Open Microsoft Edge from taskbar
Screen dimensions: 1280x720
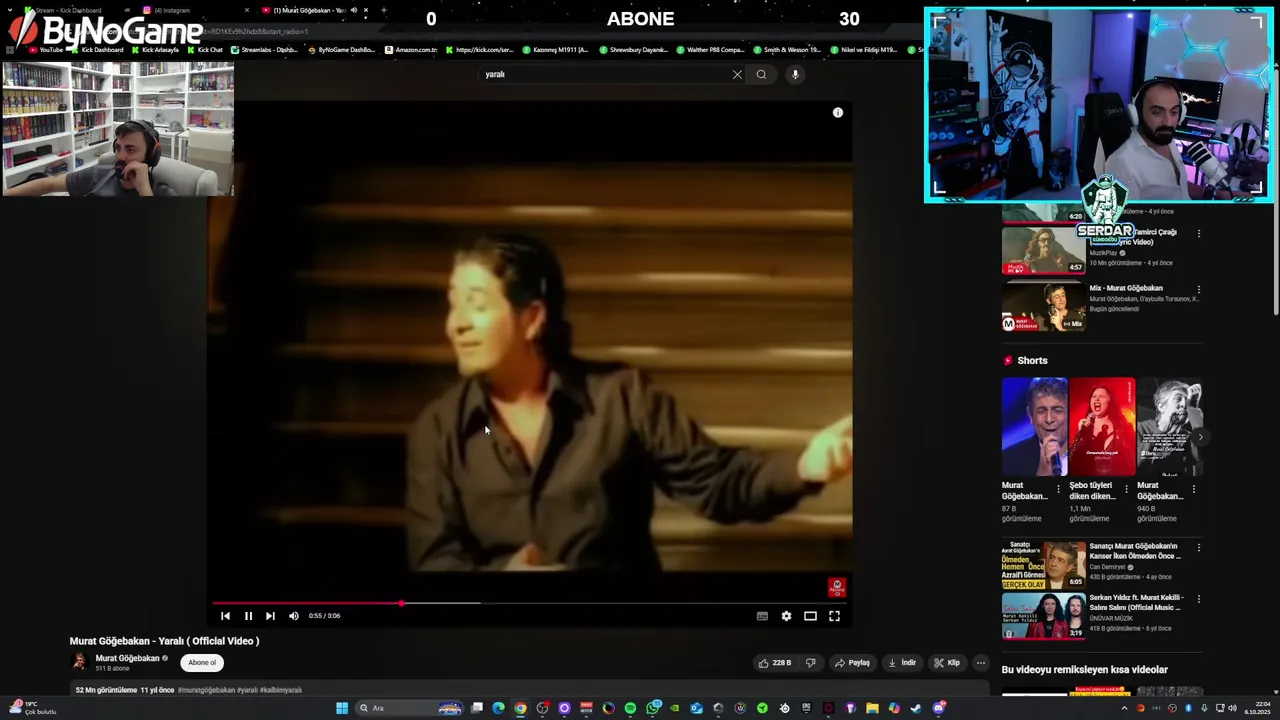[498, 708]
